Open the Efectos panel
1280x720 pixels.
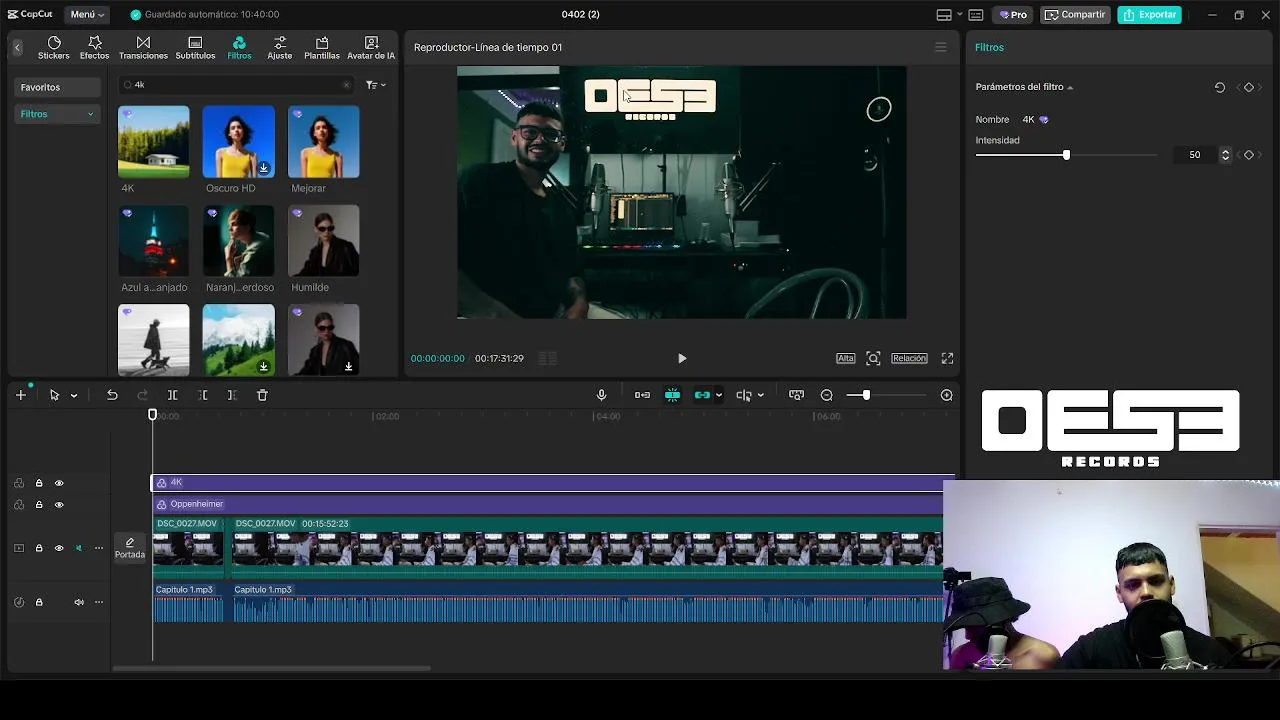95,47
